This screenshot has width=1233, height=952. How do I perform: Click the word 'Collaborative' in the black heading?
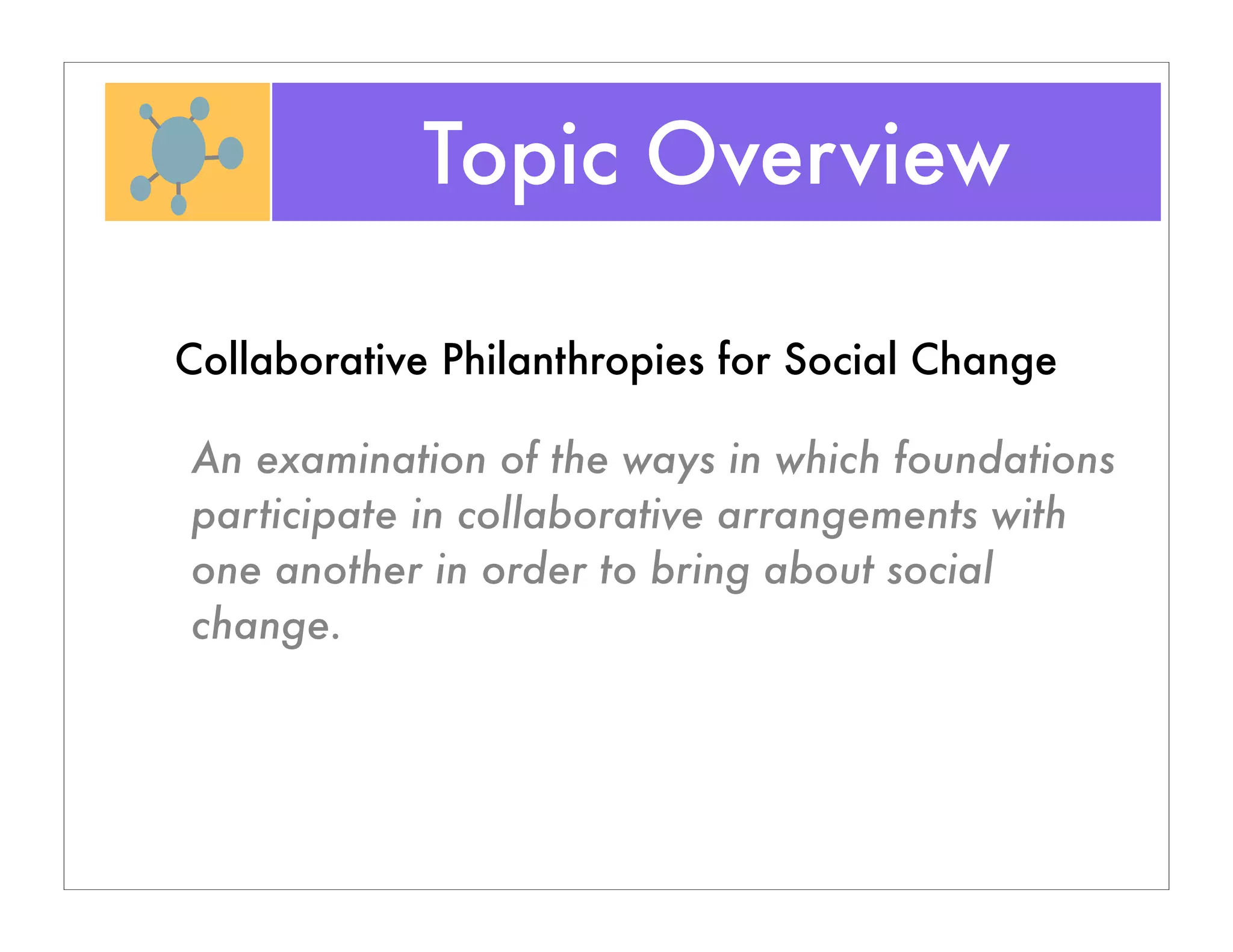click(302, 360)
